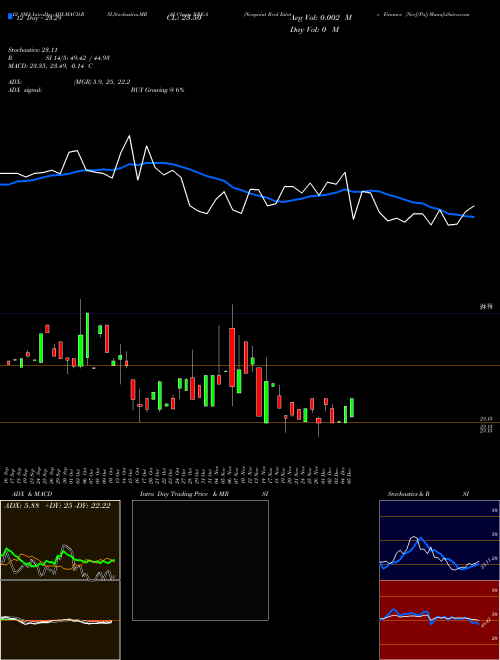Click the "Avg Vol: 0.002 M" label
The height and width of the screenshot is (660, 500).
click(x=321, y=18)
